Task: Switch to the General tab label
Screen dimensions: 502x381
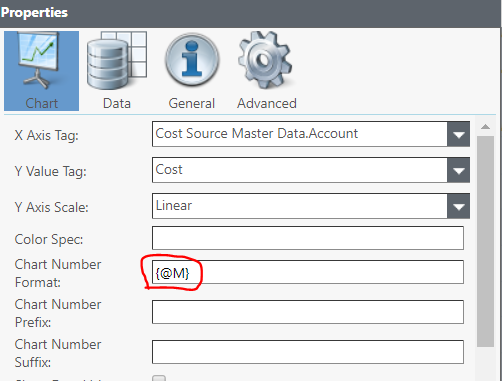Action: (192, 103)
